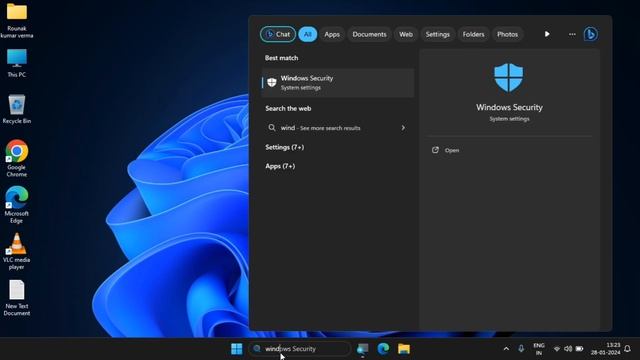Click the Windows Start button
Viewport: 640px width, 360px height.
[x=236, y=349]
